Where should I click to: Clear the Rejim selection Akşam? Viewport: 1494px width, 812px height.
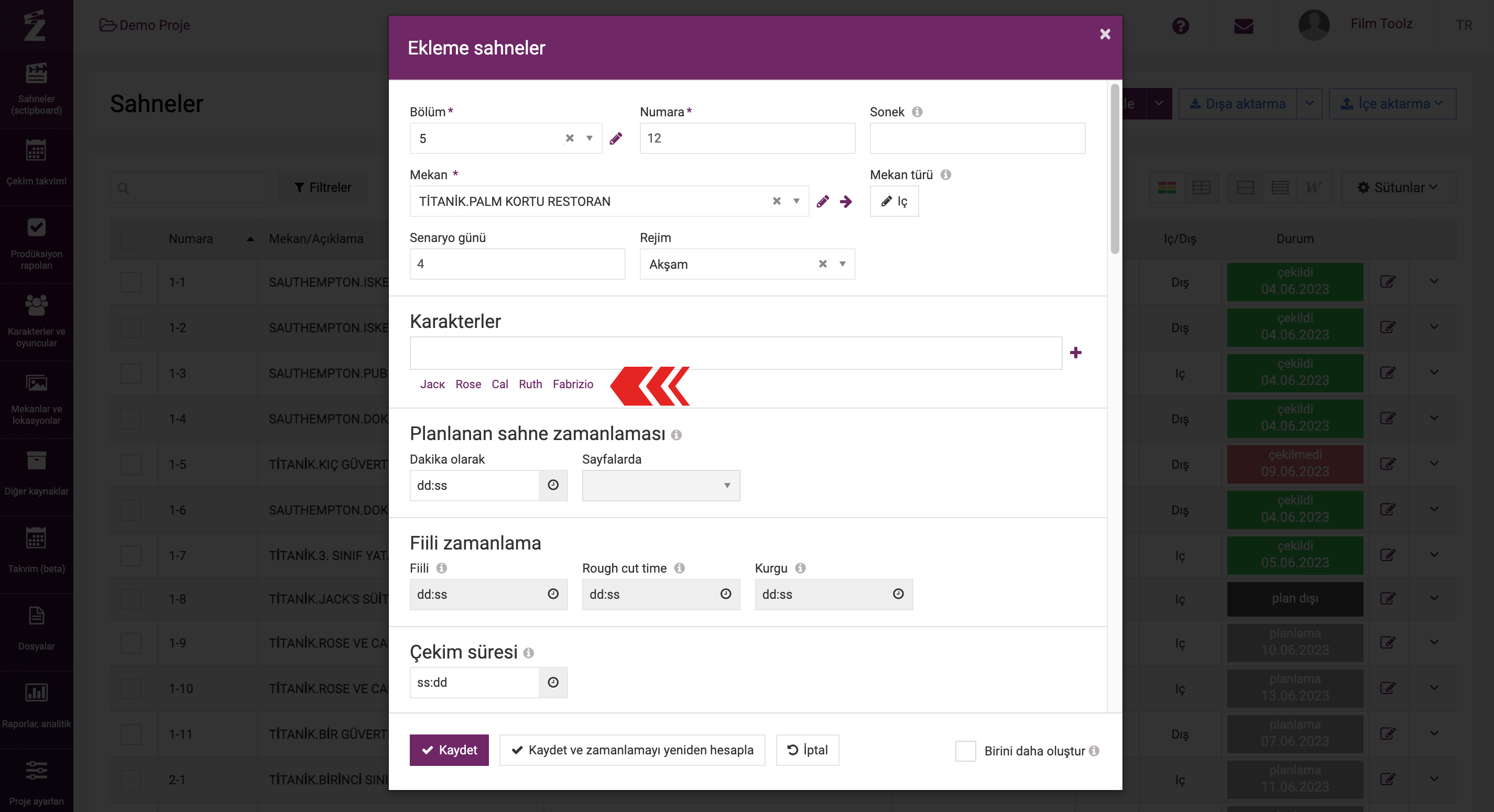[x=822, y=264]
